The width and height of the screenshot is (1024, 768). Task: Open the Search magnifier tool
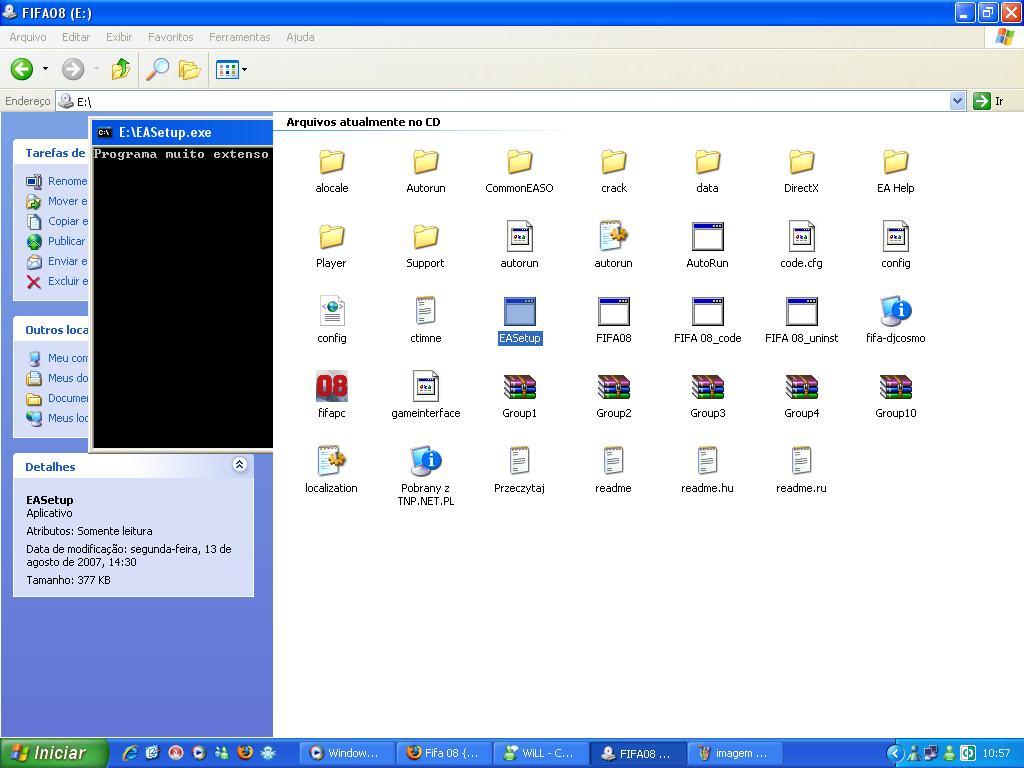point(157,69)
